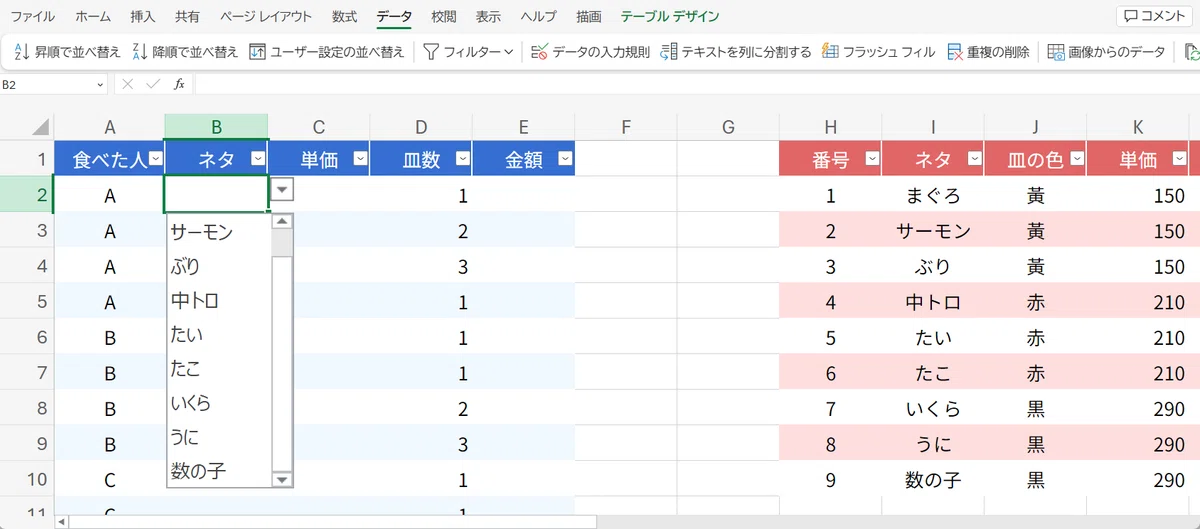Click 皿数 cell in row 4
Image resolution: width=1200 pixels, height=529 pixels.
tap(421, 266)
